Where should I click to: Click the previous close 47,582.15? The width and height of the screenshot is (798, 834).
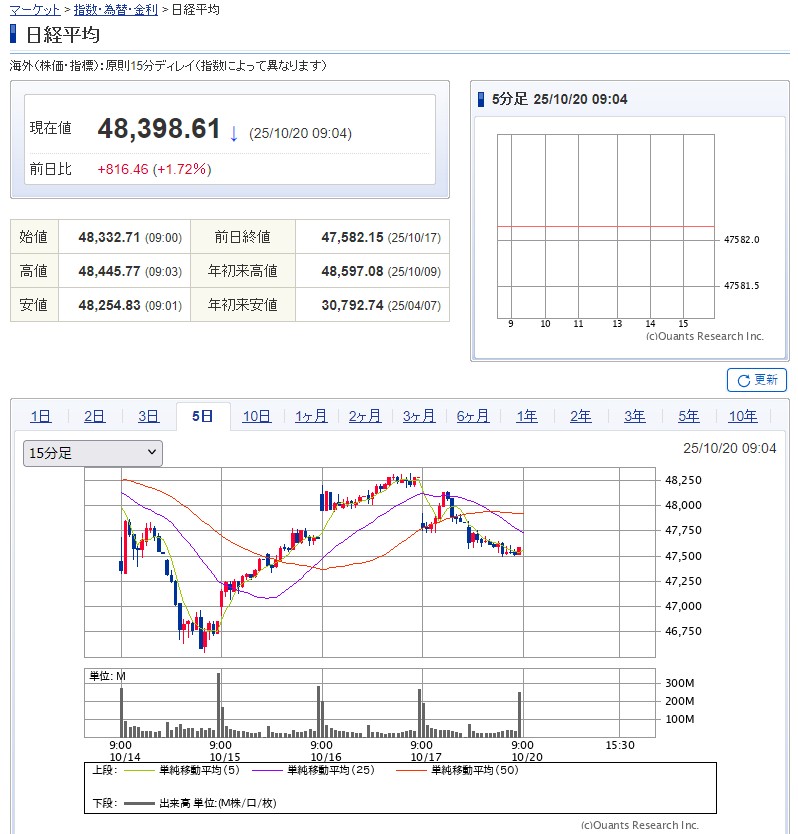[x=352, y=237]
